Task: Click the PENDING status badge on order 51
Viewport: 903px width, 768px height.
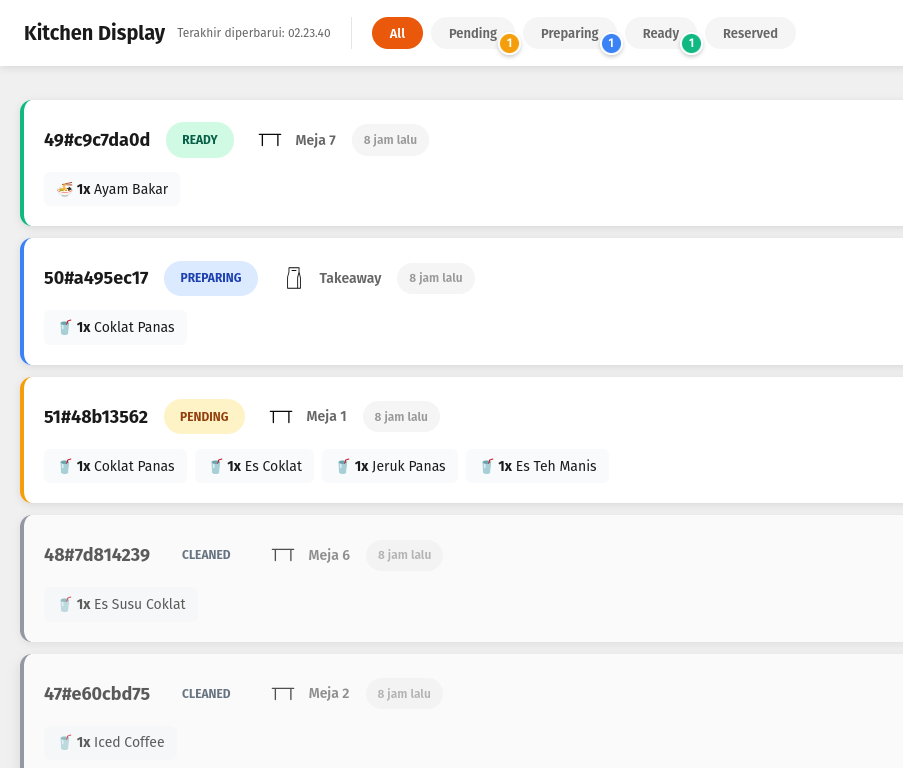Action: [x=204, y=416]
